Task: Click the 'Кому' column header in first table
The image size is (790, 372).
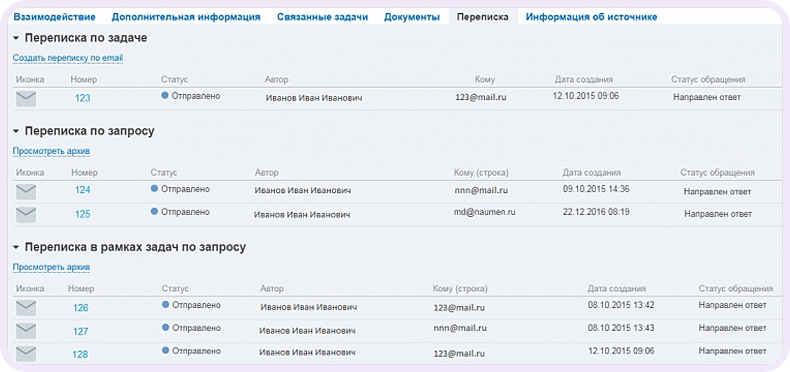Action: (x=485, y=80)
